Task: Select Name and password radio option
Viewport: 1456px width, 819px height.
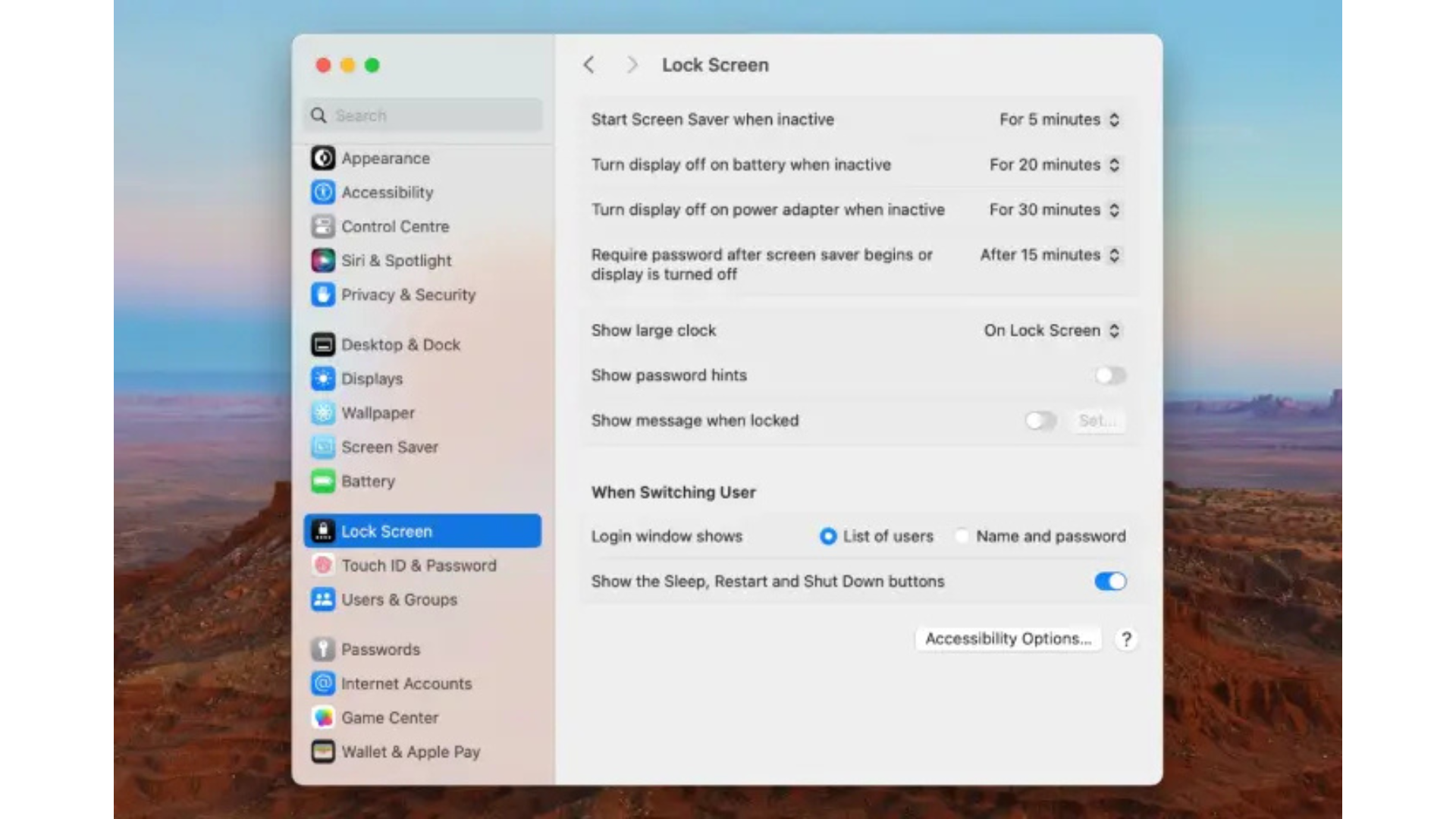Action: [962, 537]
